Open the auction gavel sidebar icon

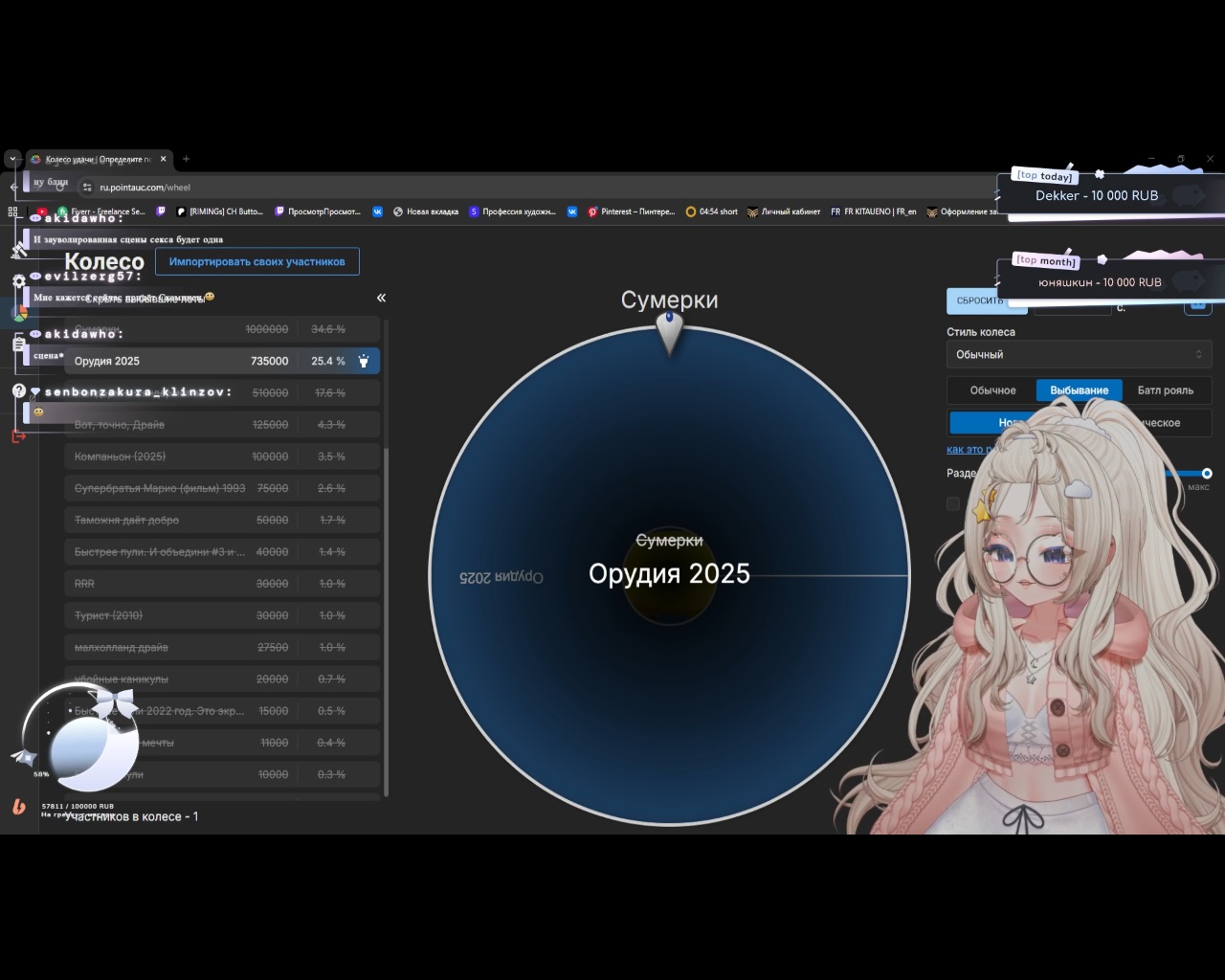(19, 250)
